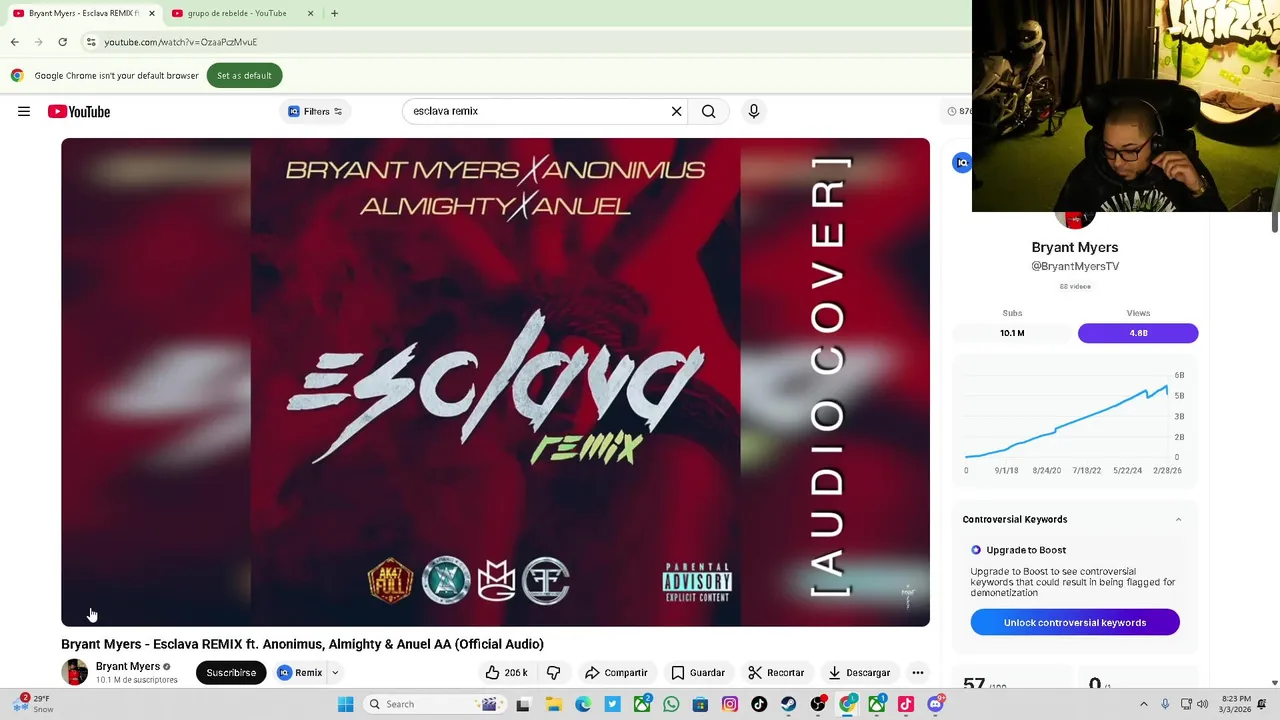
Task: Click the vidIQ Remix button
Action: 300,673
